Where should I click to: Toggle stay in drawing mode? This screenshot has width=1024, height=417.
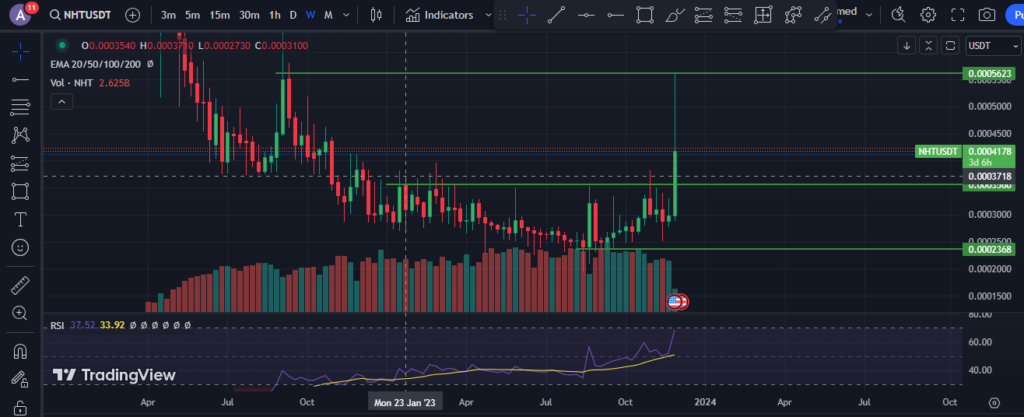click(x=20, y=379)
